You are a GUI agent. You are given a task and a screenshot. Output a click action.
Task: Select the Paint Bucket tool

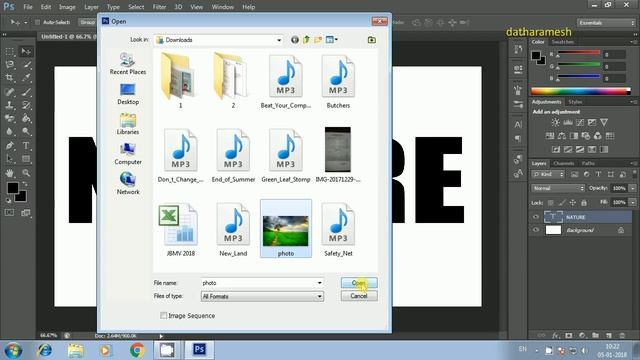(x=26, y=118)
